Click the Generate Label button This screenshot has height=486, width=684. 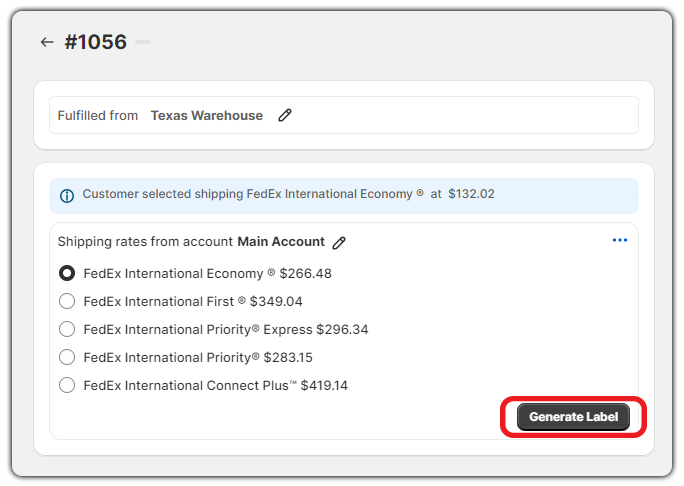click(573, 417)
